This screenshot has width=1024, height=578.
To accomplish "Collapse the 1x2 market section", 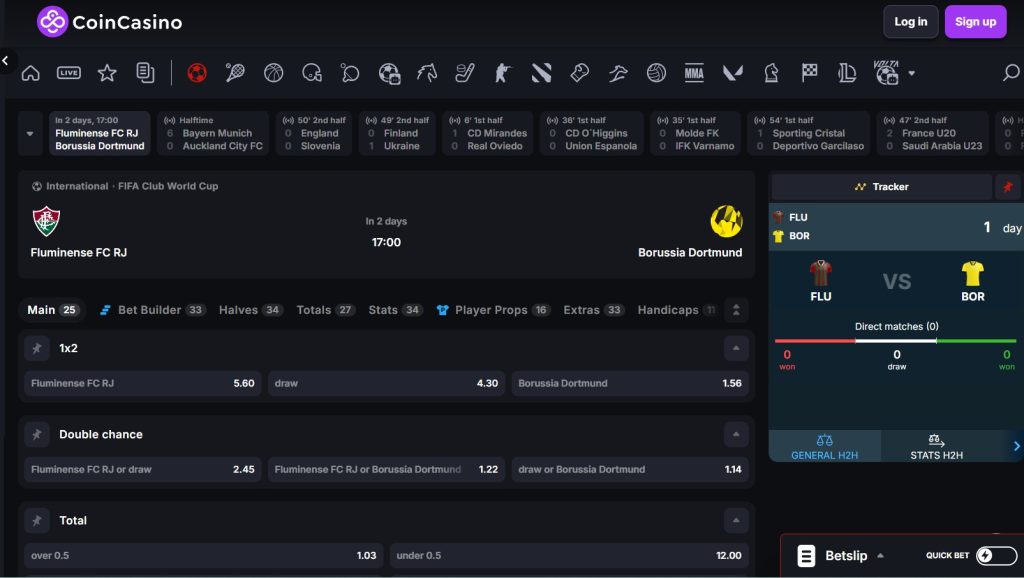I will tap(736, 348).
